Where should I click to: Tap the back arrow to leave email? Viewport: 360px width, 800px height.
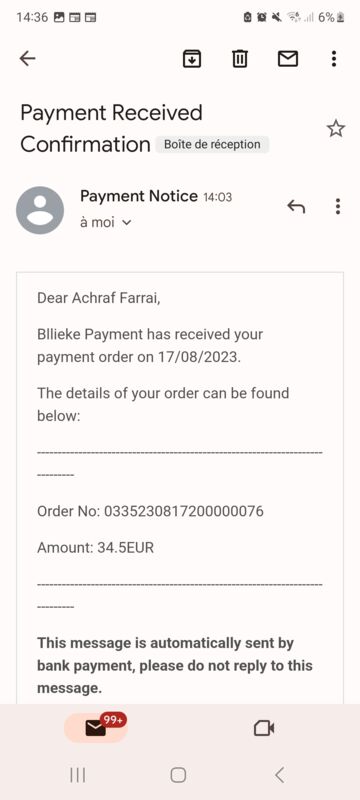pyautogui.click(x=28, y=59)
